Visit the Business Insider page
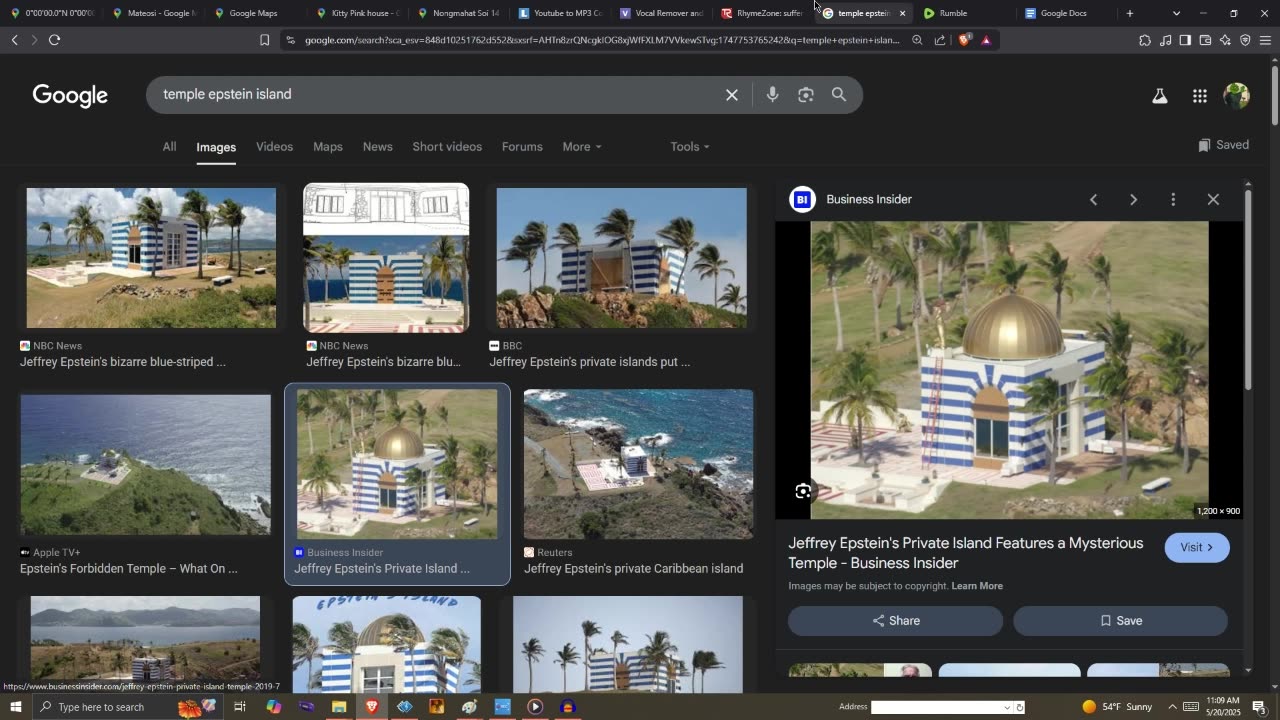Screen dimensions: 1280x720 [x=1197, y=548]
